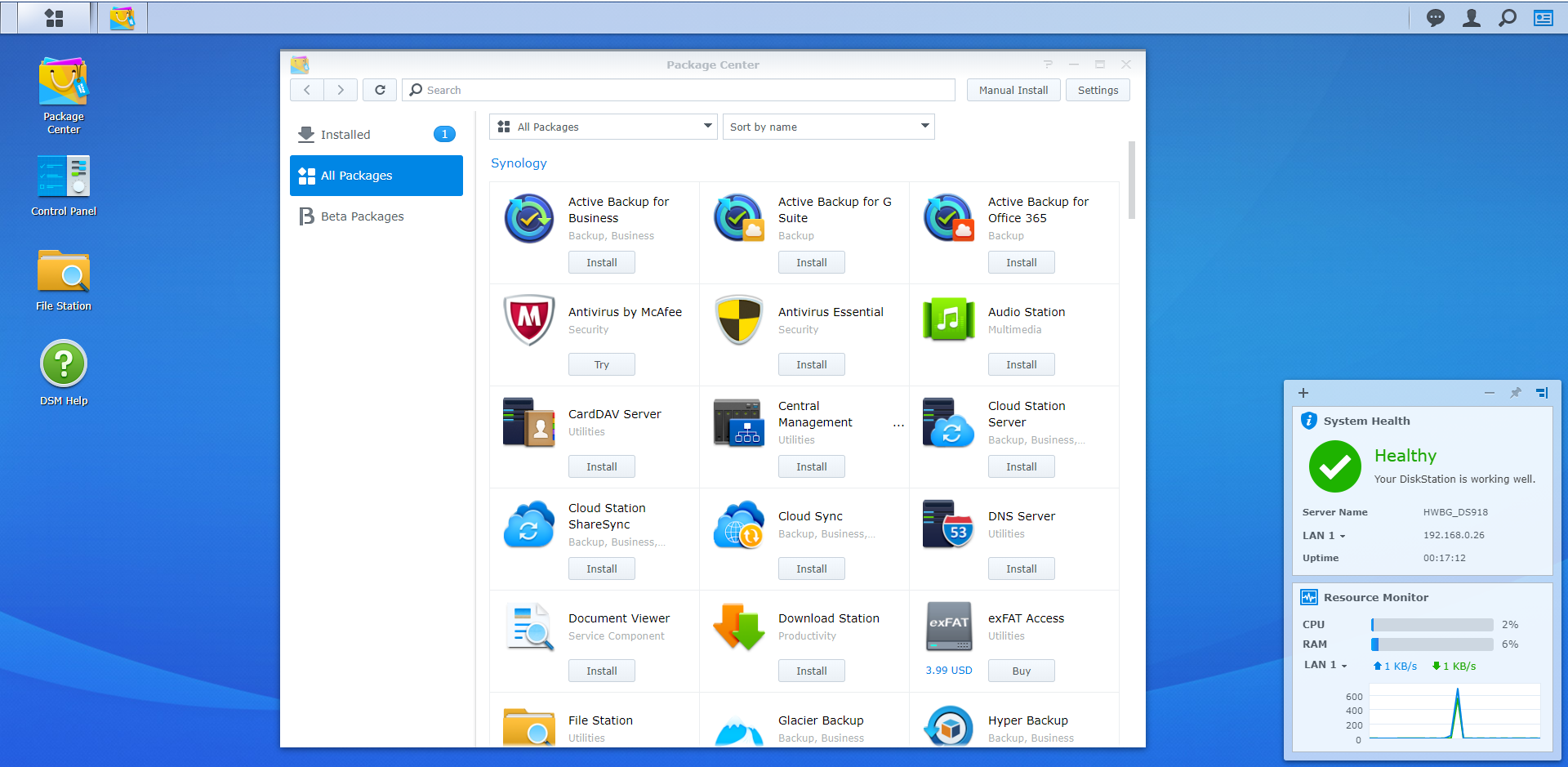Click the System Health widget title
The image size is (1568, 767).
1367,421
